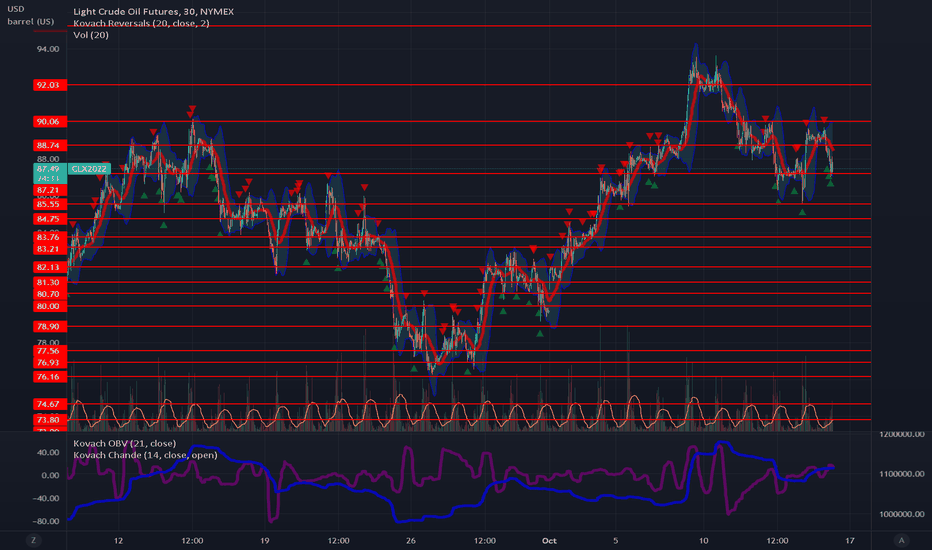Select the Kovach OBV indicator legend
This screenshot has width=932, height=550.
(x=124, y=443)
